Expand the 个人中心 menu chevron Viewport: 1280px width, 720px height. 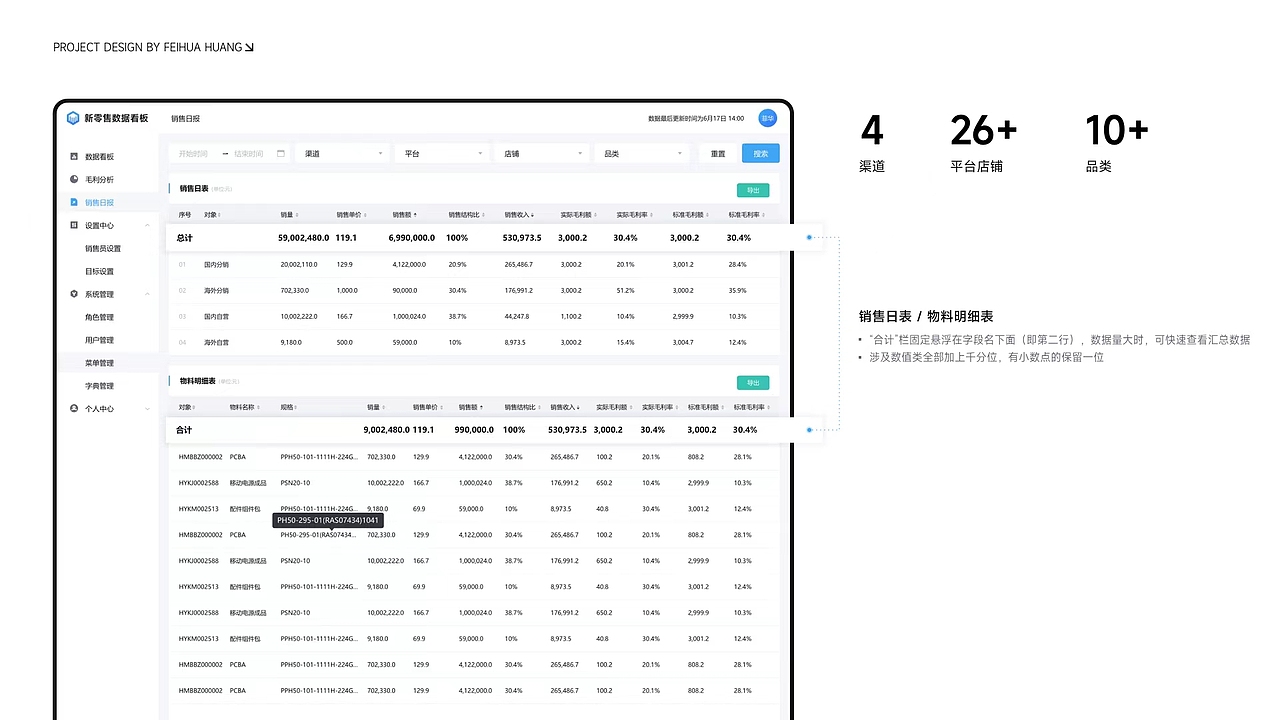point(147,409)
